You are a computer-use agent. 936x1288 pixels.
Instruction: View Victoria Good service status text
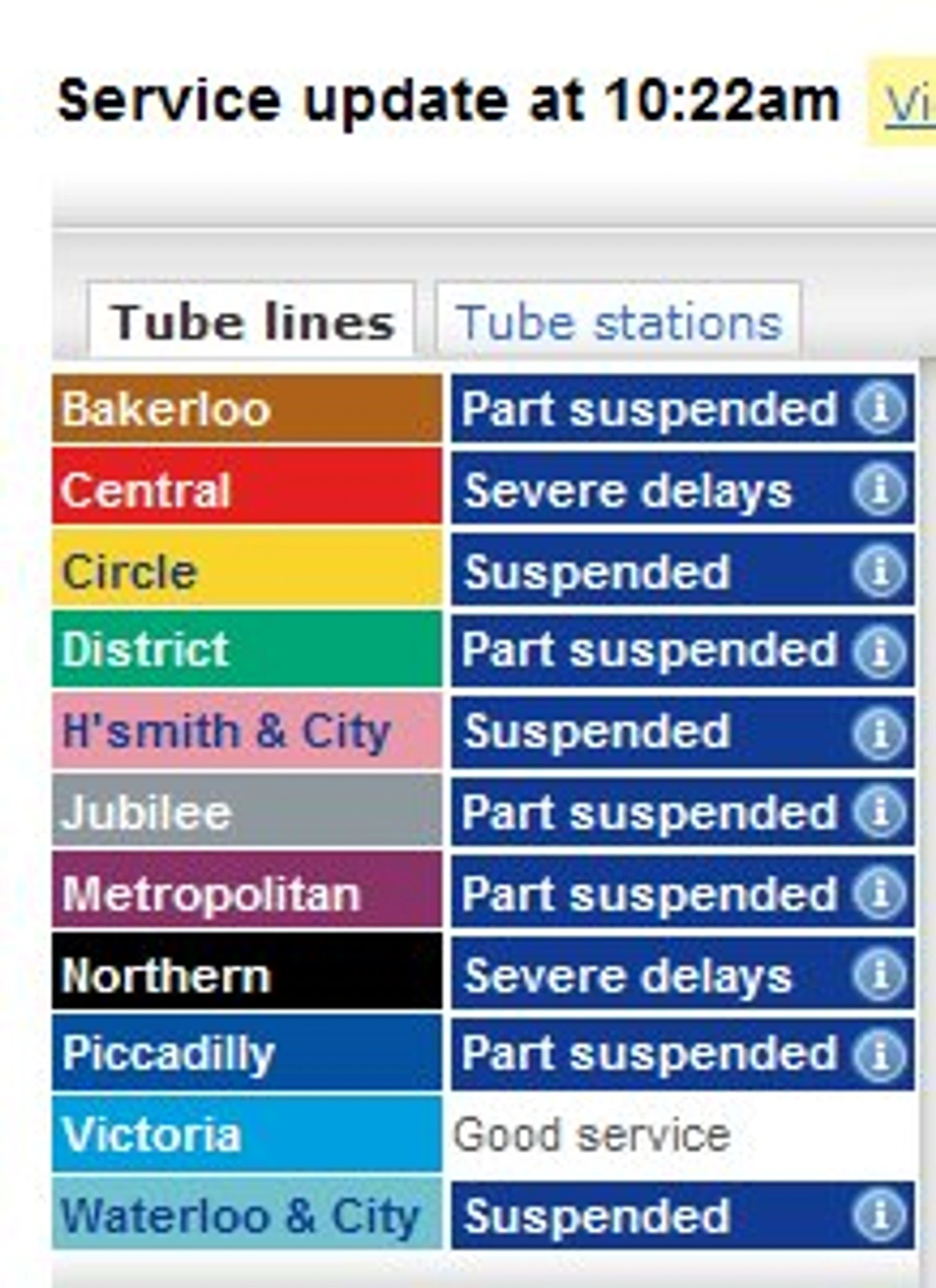click(592, 1135)
